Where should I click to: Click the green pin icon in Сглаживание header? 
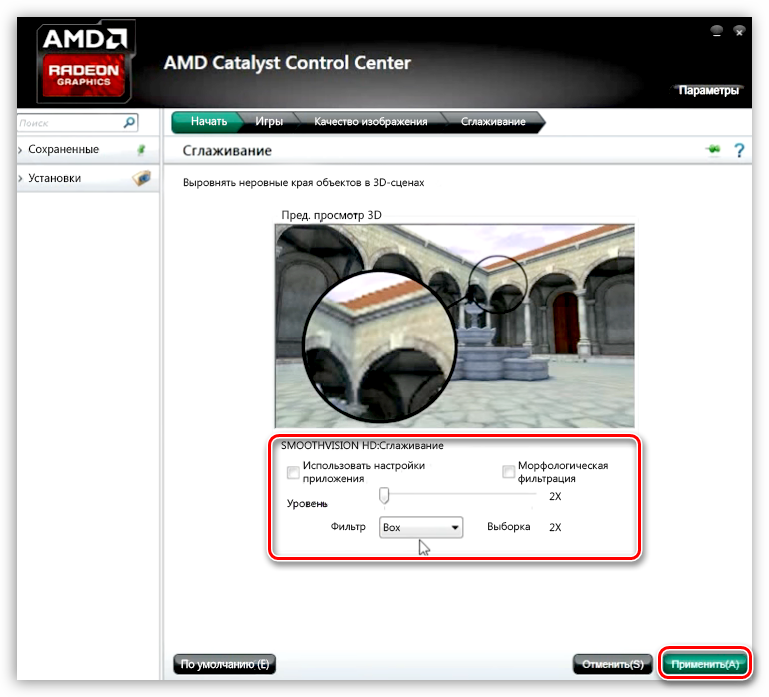coord(713,149)
